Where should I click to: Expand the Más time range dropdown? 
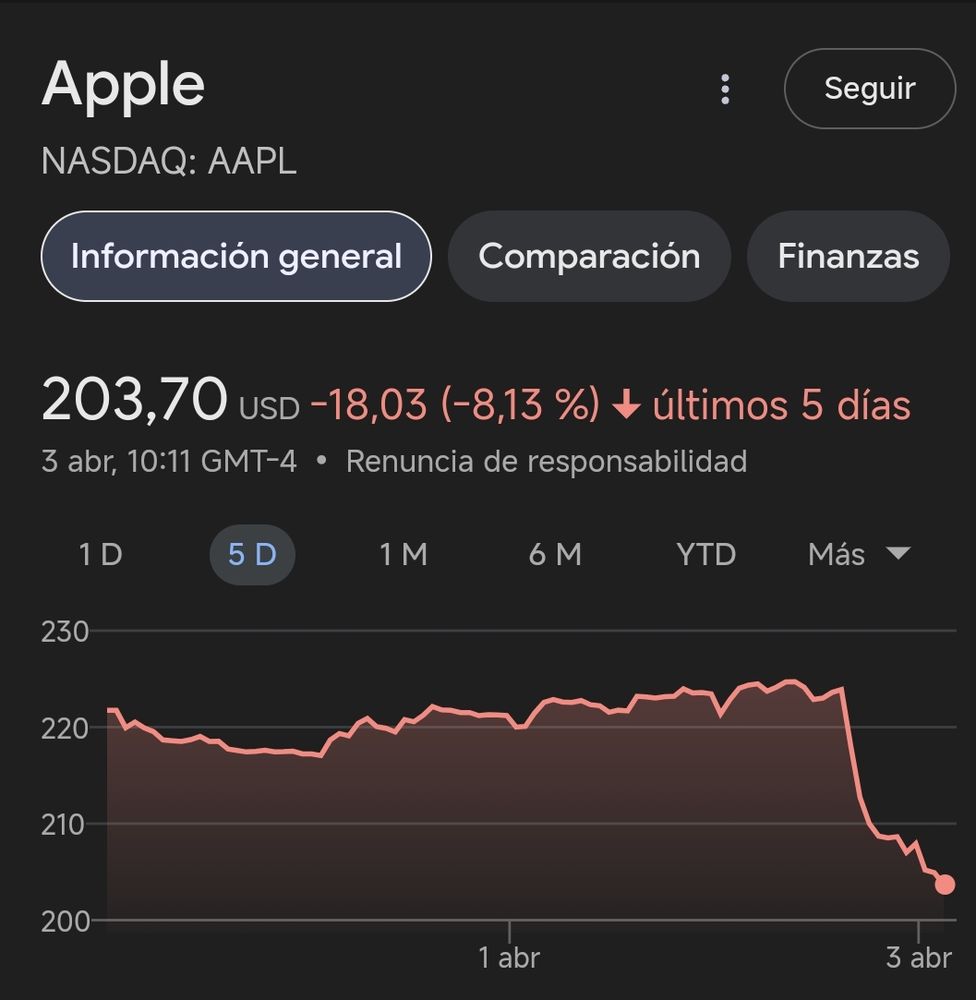859,554
